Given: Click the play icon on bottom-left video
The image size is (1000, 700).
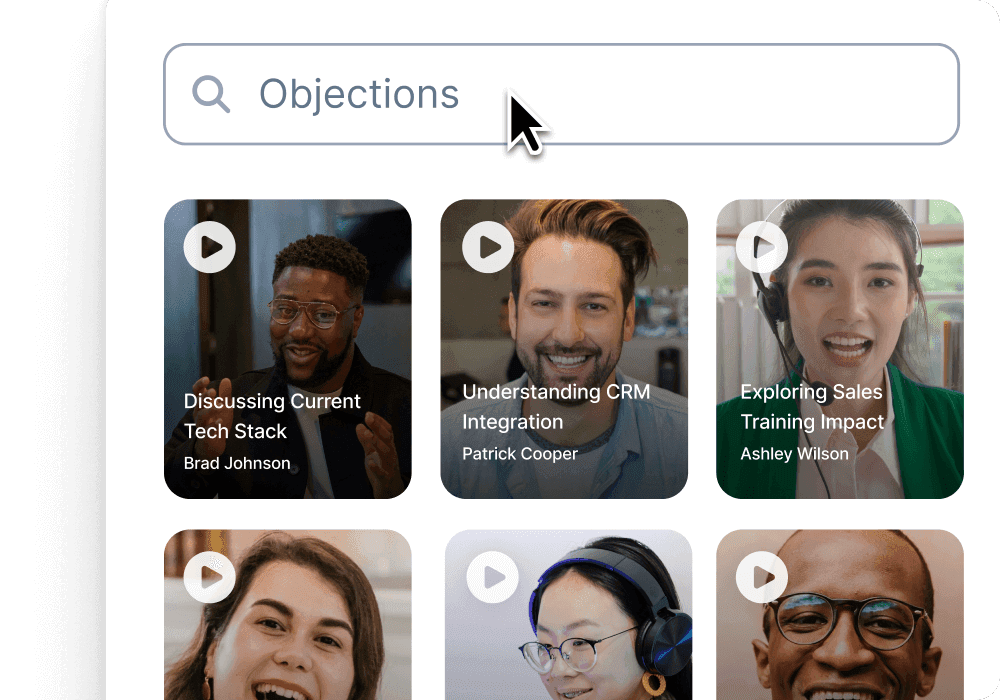Looking at the screenshot, I should tap(209, 577).
